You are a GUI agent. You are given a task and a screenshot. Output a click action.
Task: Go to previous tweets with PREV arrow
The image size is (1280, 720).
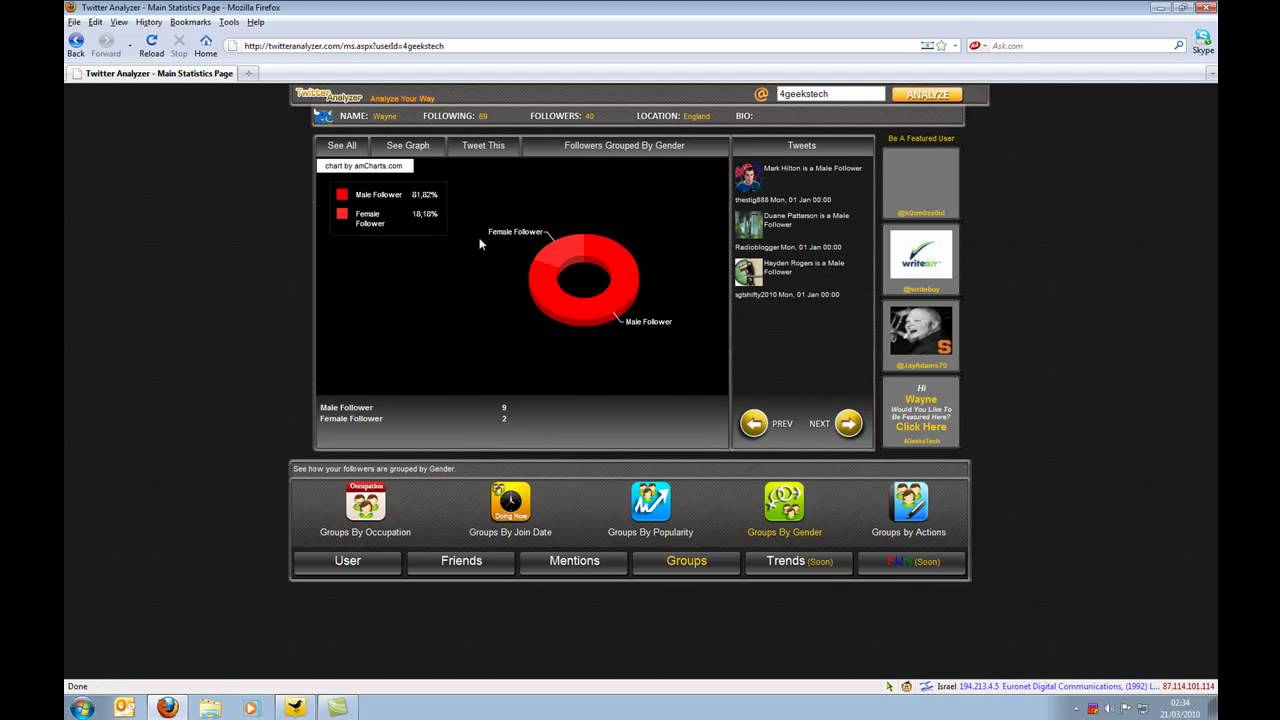point(754,423)
